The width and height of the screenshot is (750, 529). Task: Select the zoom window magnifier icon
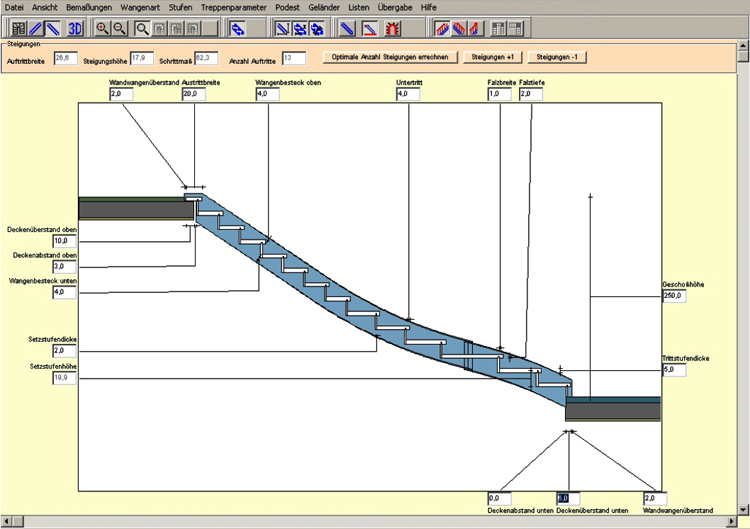(143, 27)
